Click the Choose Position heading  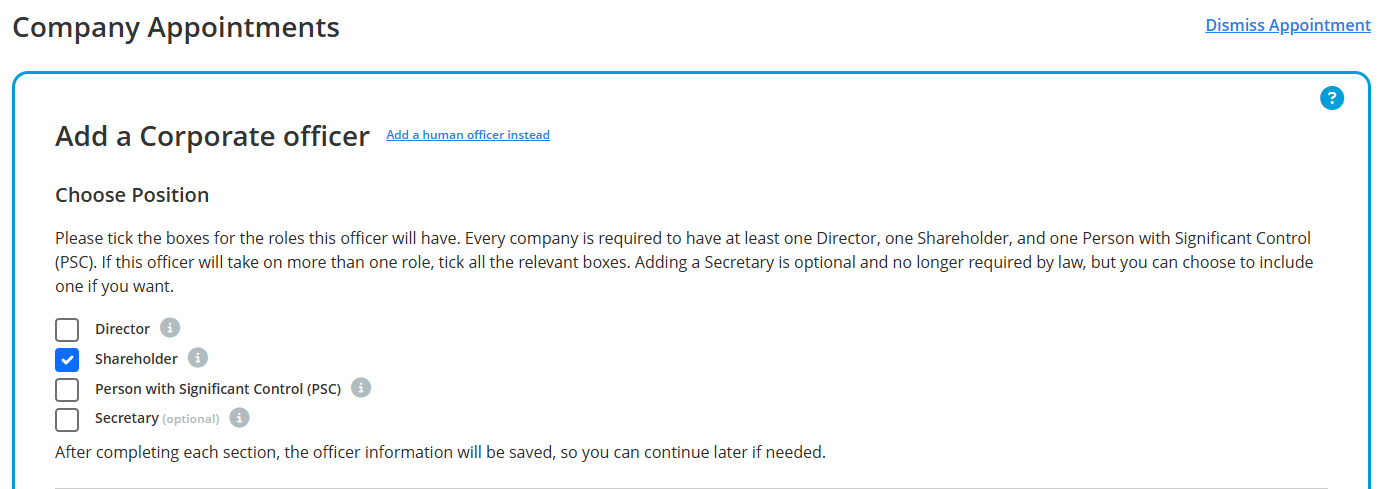pyautogui.click(x=132, y=195)
